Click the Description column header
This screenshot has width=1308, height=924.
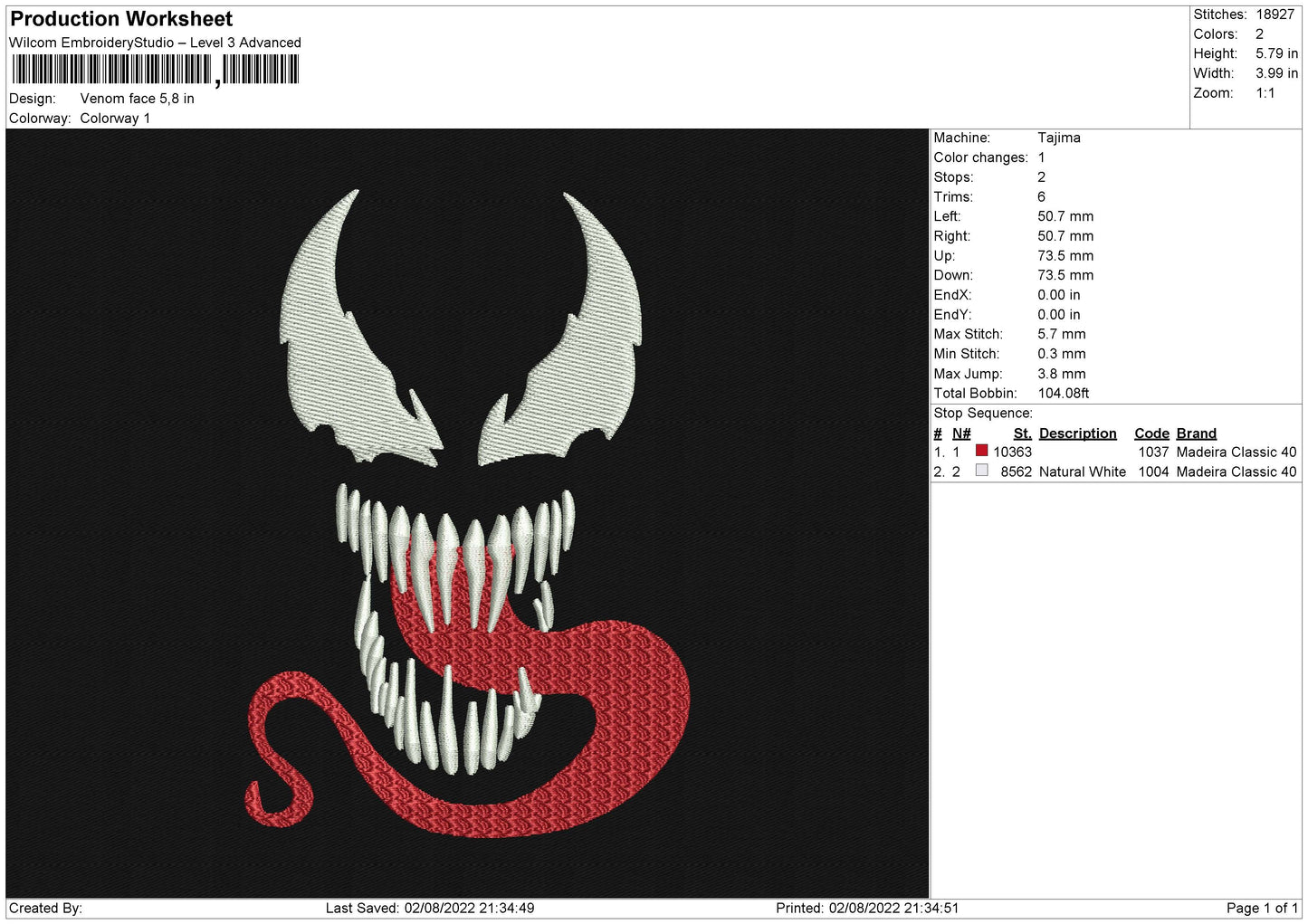coord(1077,433)
